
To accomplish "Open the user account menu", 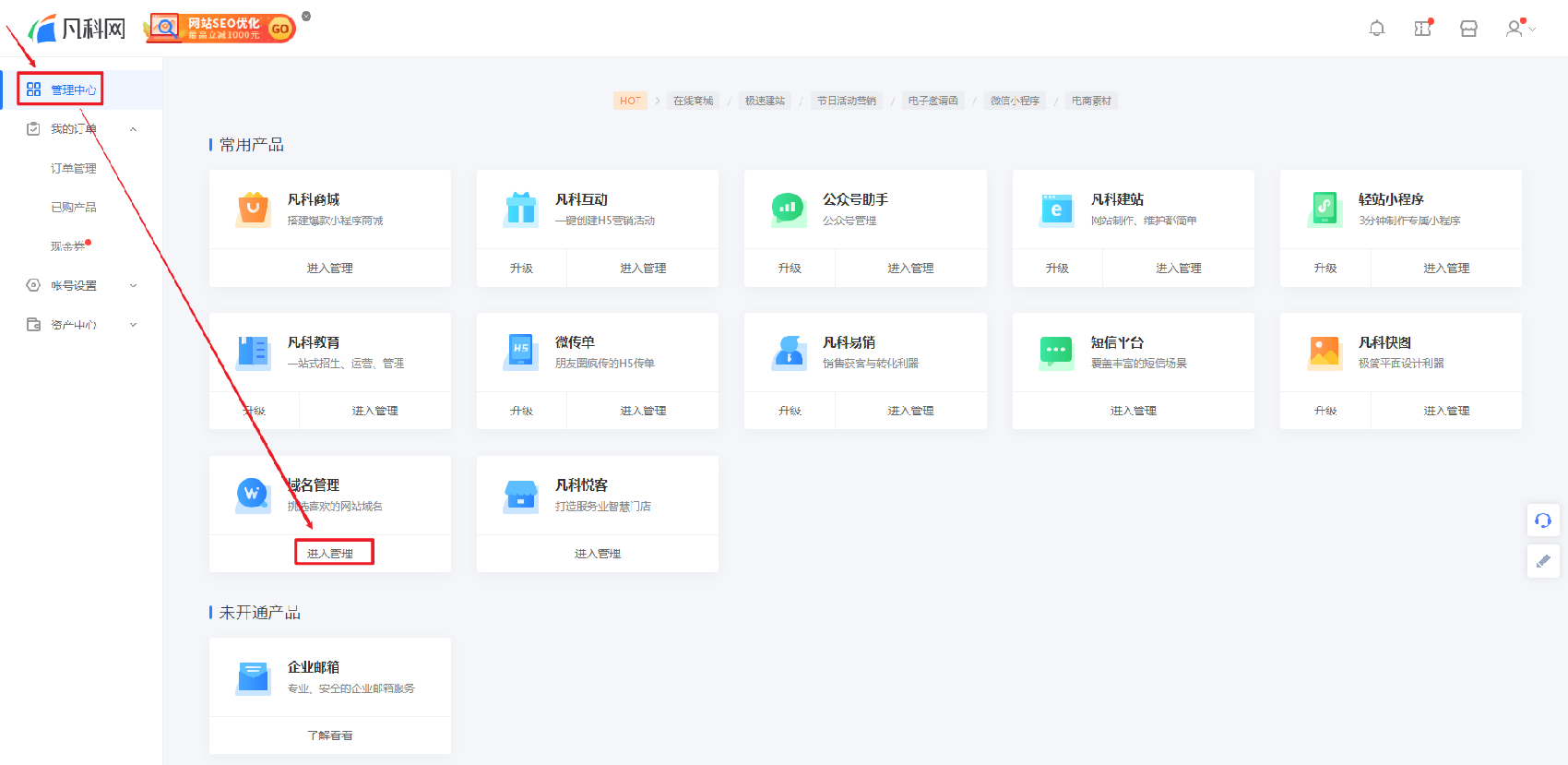I will click(x=1520, y=29).
